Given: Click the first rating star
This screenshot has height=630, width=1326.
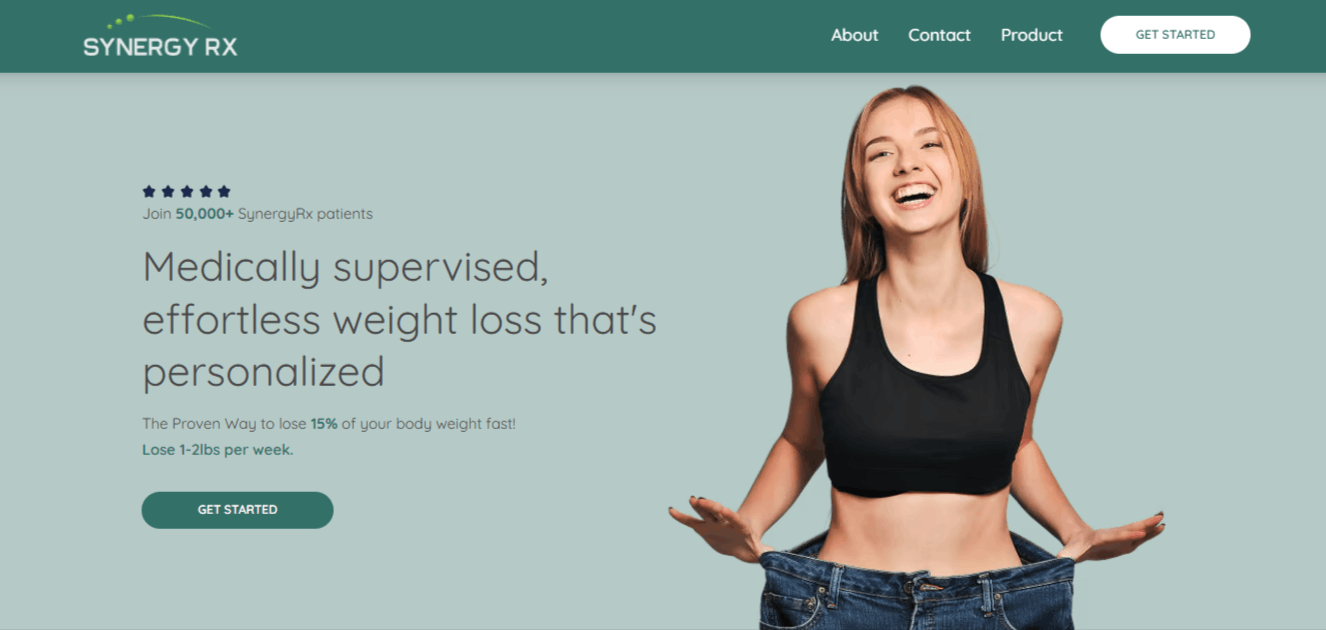Looking at the screenshot, I should pyautogui.click(x=149, y=191).
